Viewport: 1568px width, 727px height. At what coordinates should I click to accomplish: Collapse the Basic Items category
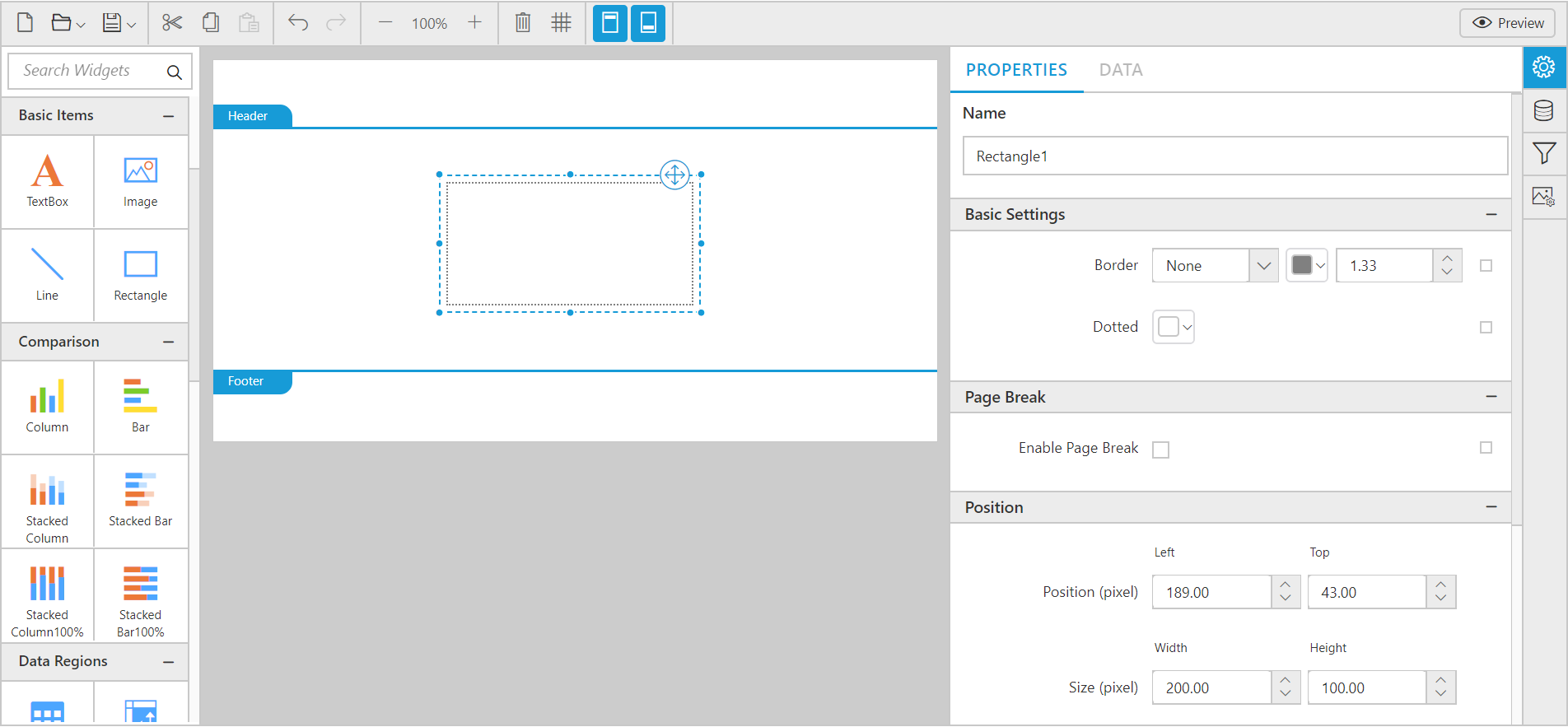tap(169, 116)
